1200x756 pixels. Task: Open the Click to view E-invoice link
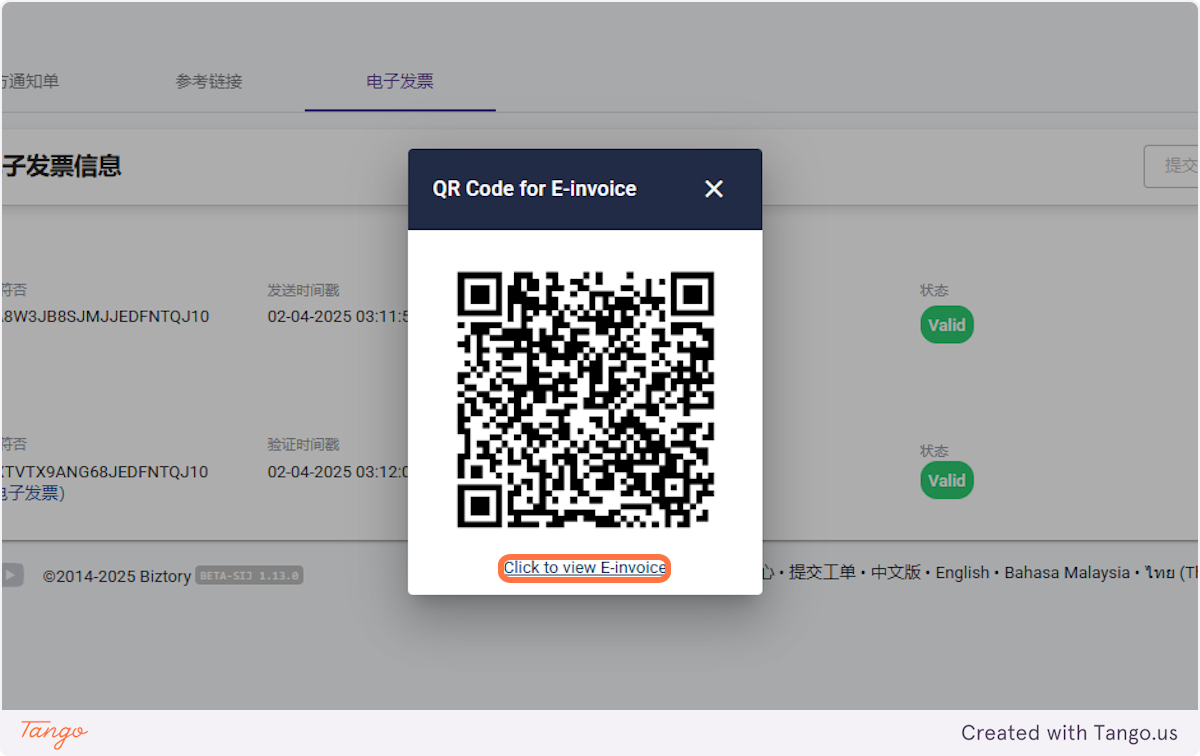(x=585, y=568)
